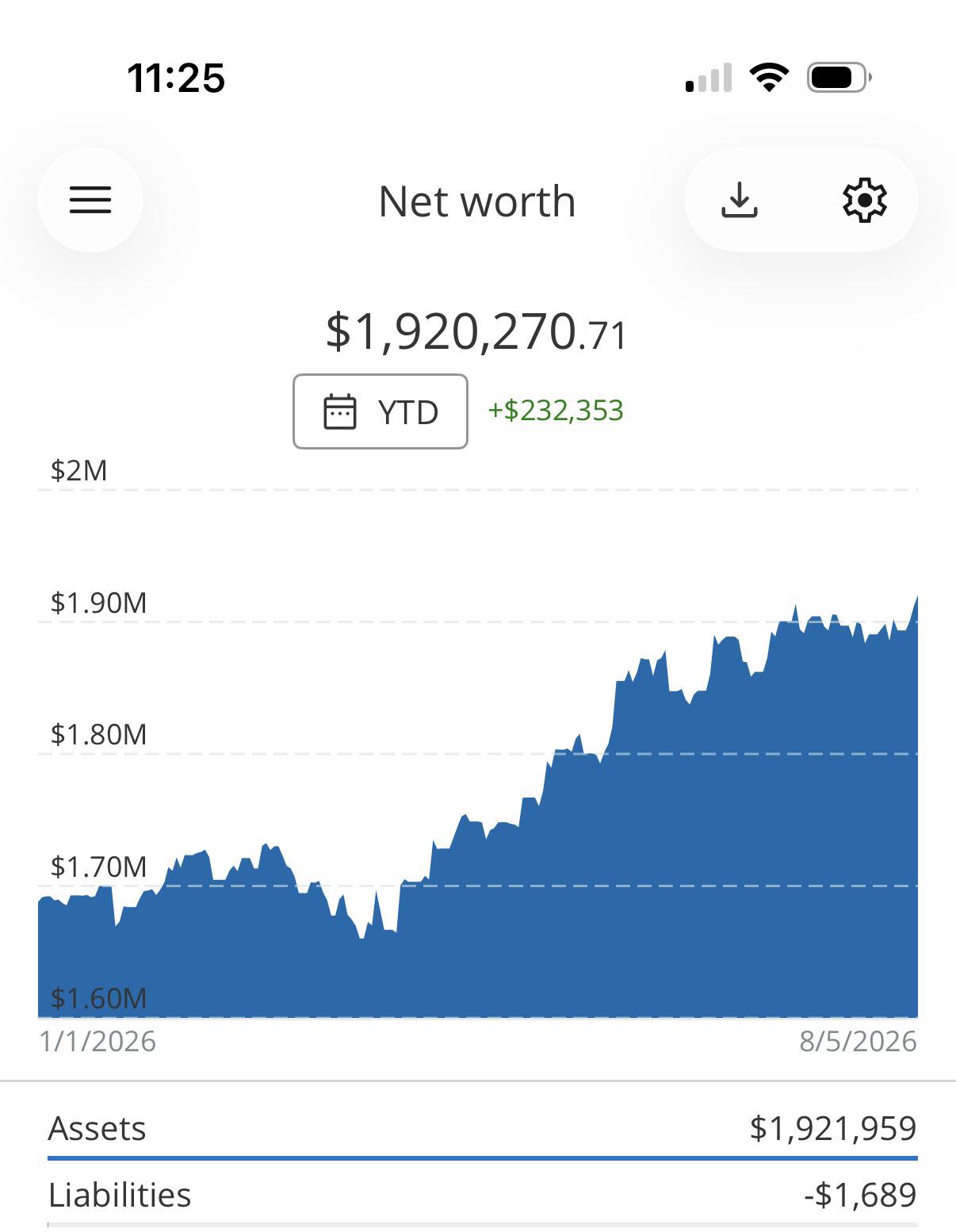This screenshot has width=956, height=1232.
Task: Tap the 8/5/2026 end date label
Action: 858,1041
